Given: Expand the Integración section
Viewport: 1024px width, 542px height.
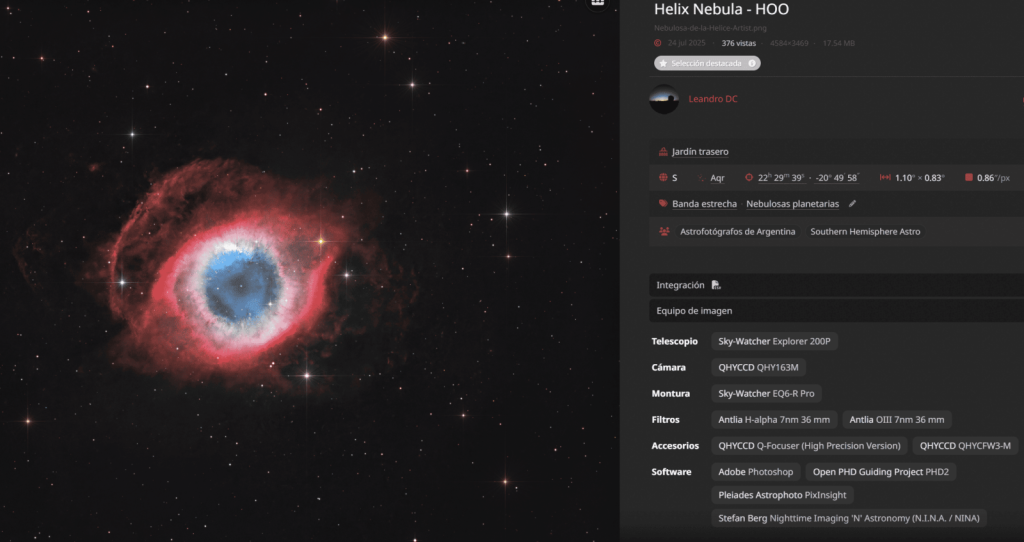Looking at the screenshot, I should 837,285.
